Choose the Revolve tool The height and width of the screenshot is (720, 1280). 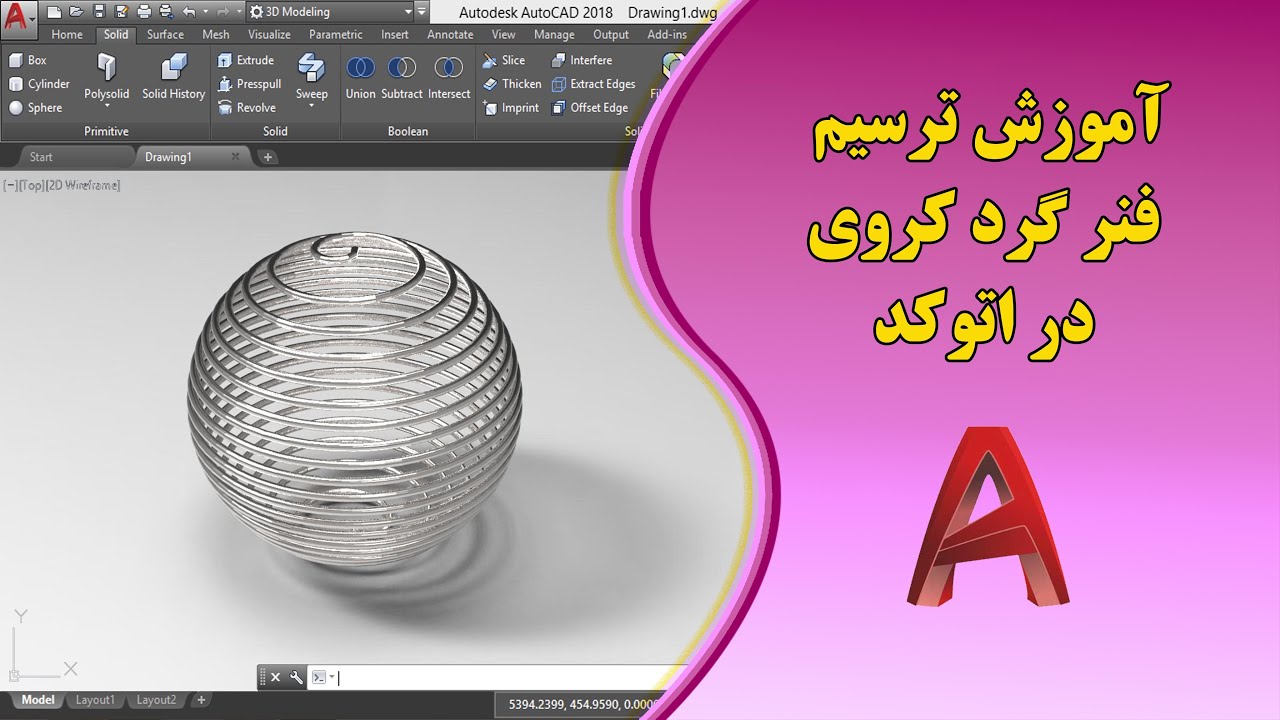[x=246, y=108]
